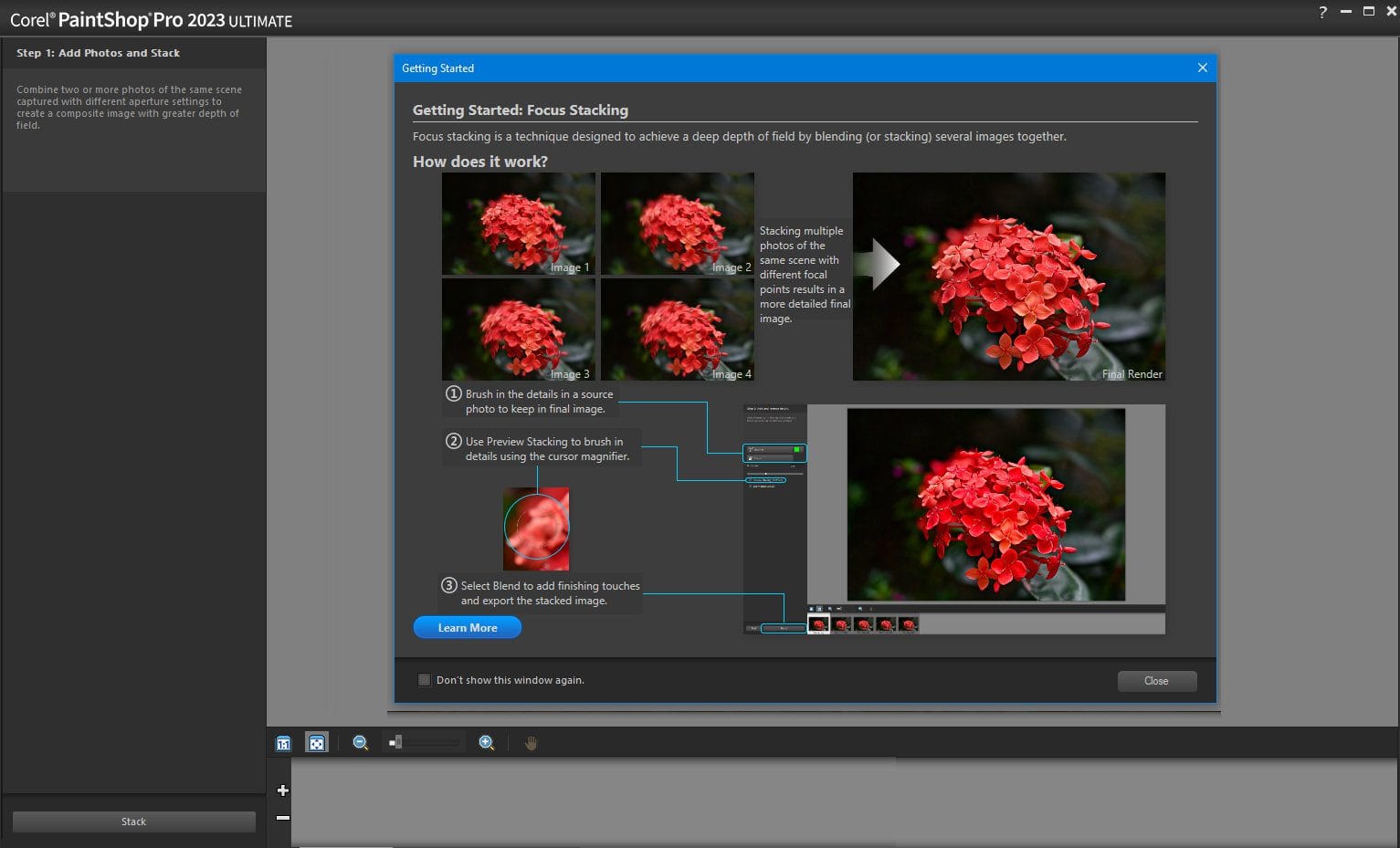This screenshot has width=1400, height=848.
Task: Open Help via the question mark icon
Action: 1322,12
